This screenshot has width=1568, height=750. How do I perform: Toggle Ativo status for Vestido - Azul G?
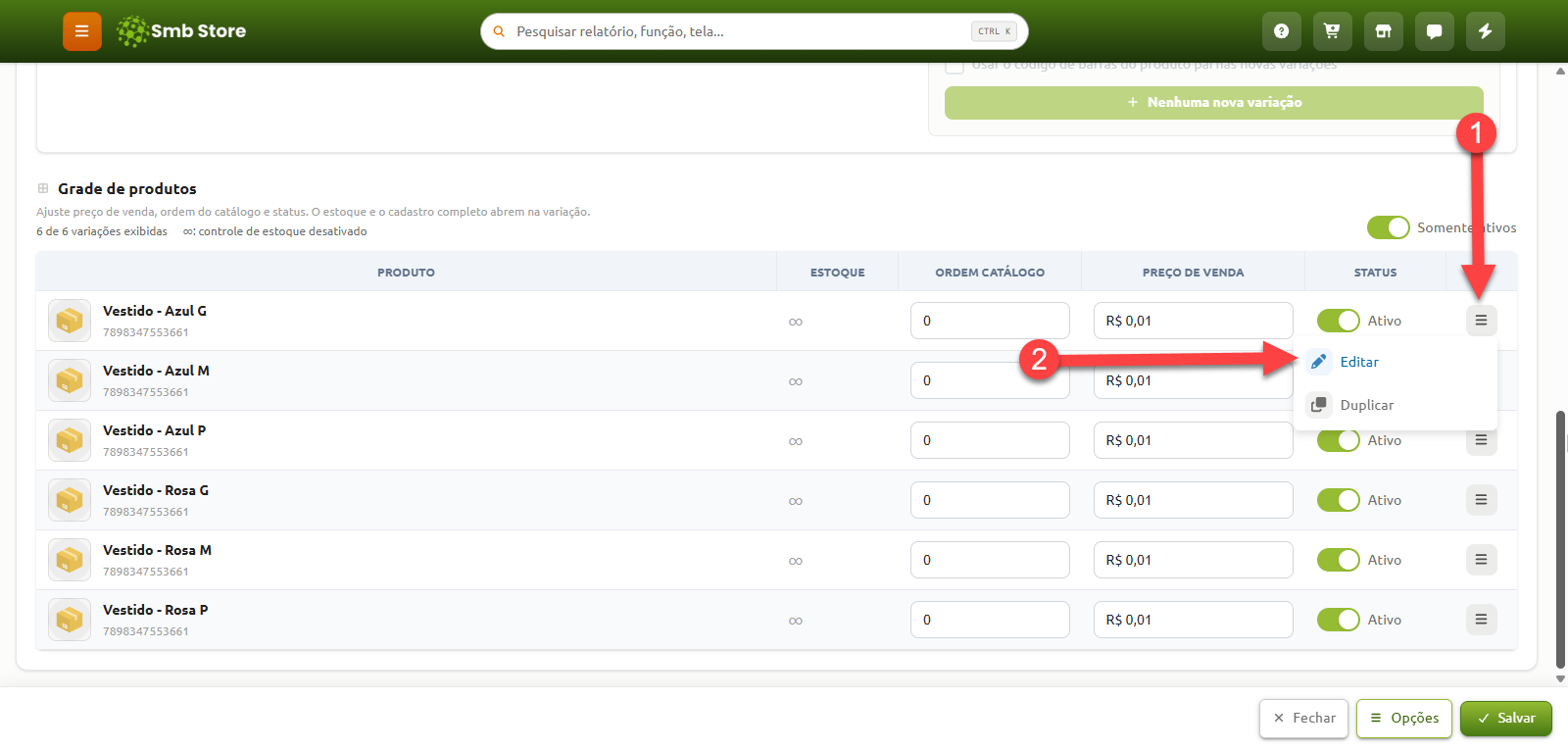(1338, 321)
